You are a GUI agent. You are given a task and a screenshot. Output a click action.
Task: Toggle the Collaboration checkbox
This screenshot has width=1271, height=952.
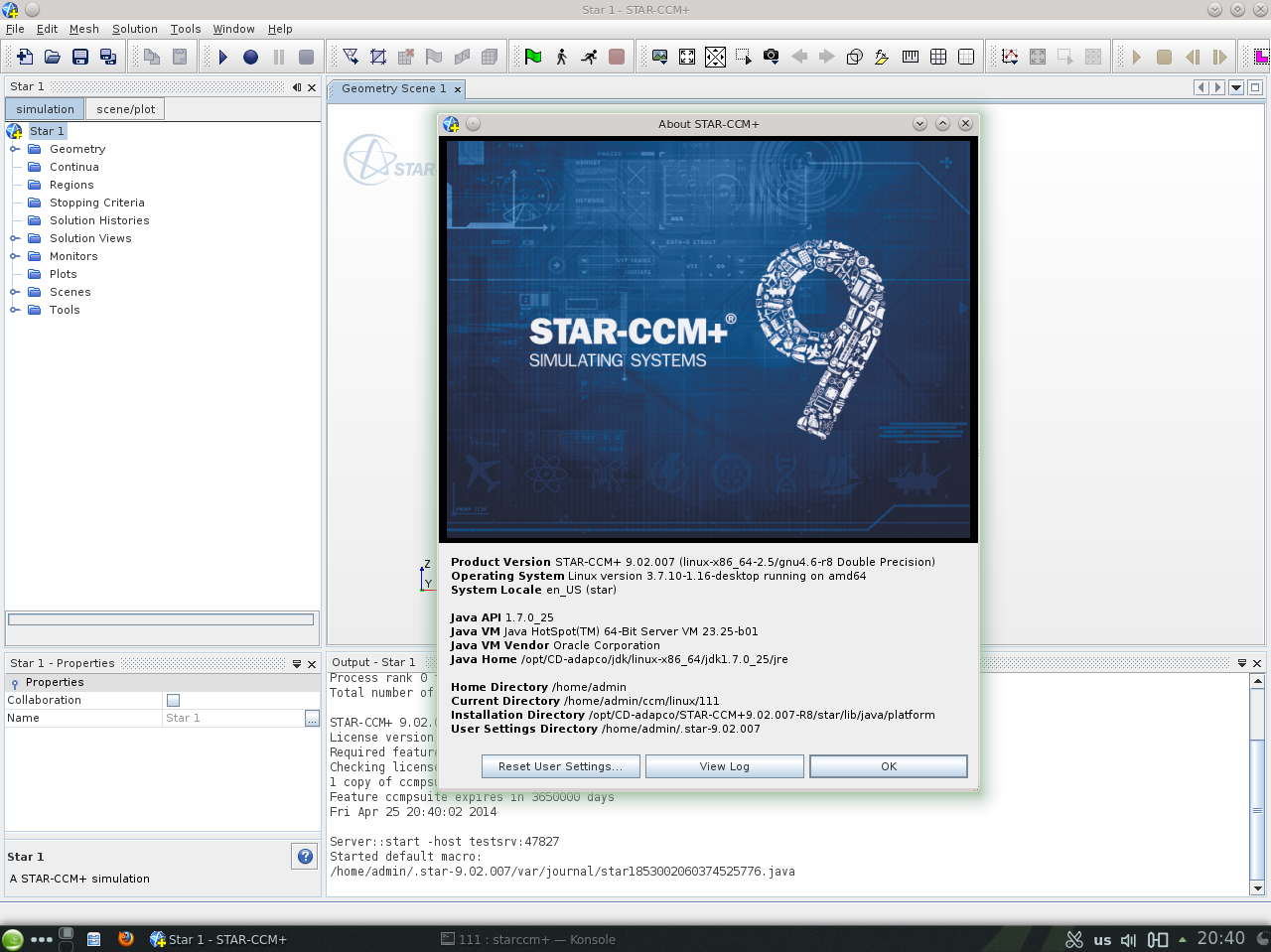173,700
